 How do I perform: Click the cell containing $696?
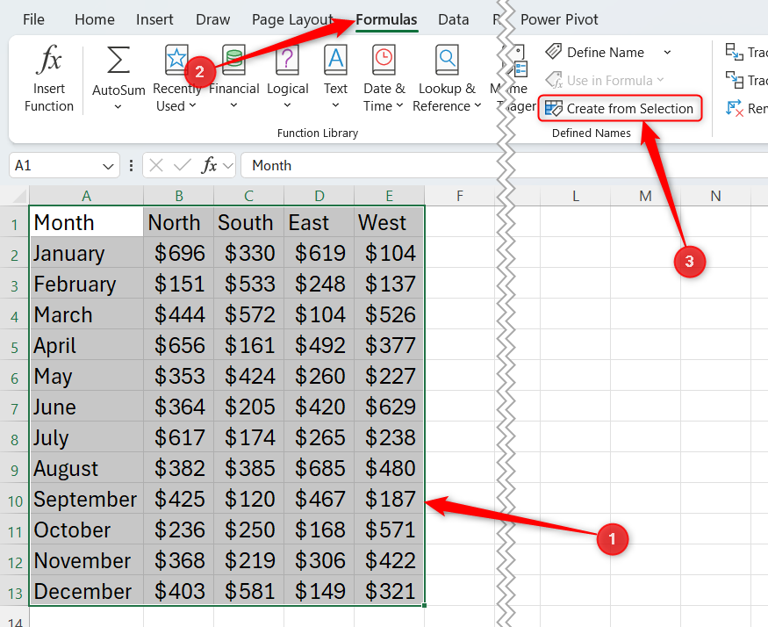[x=179, y=253]
